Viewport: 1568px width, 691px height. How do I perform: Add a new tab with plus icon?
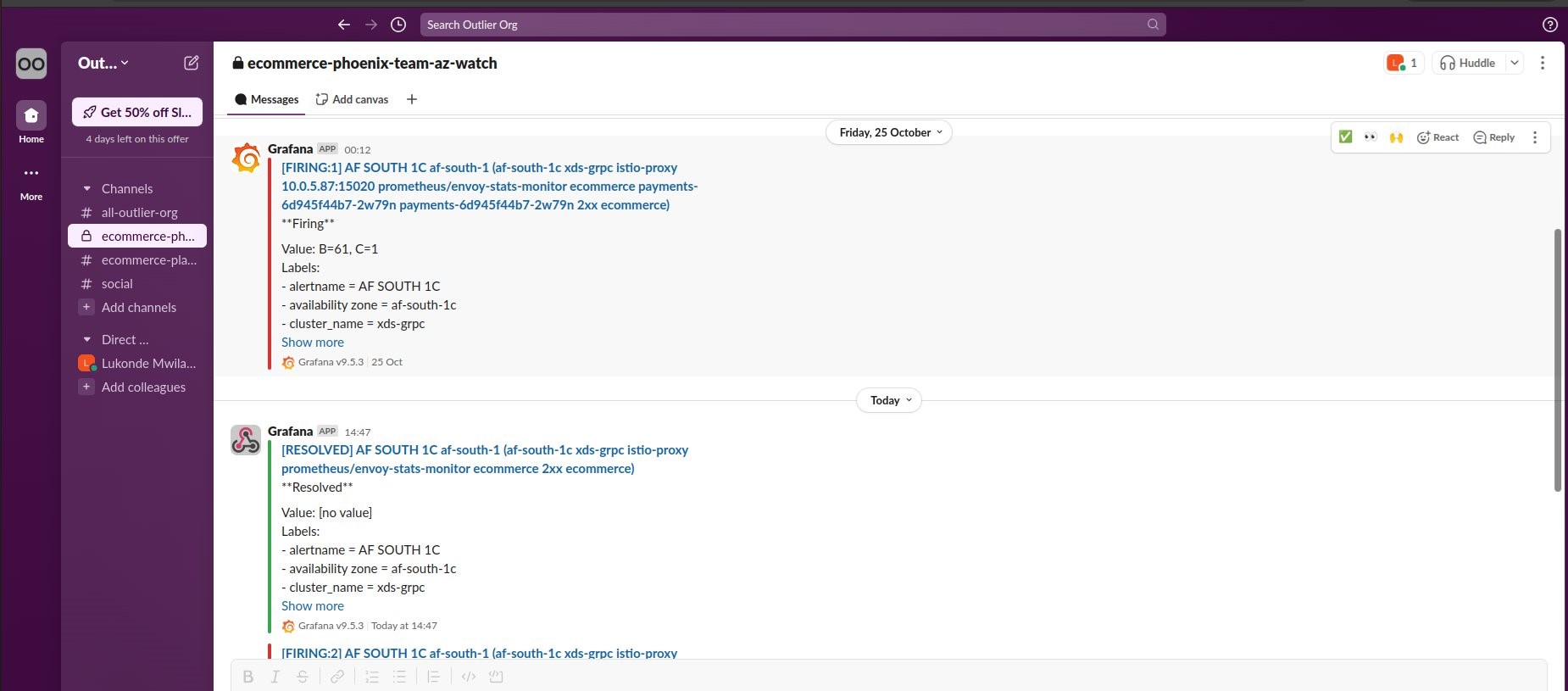(x=412, y=99)
